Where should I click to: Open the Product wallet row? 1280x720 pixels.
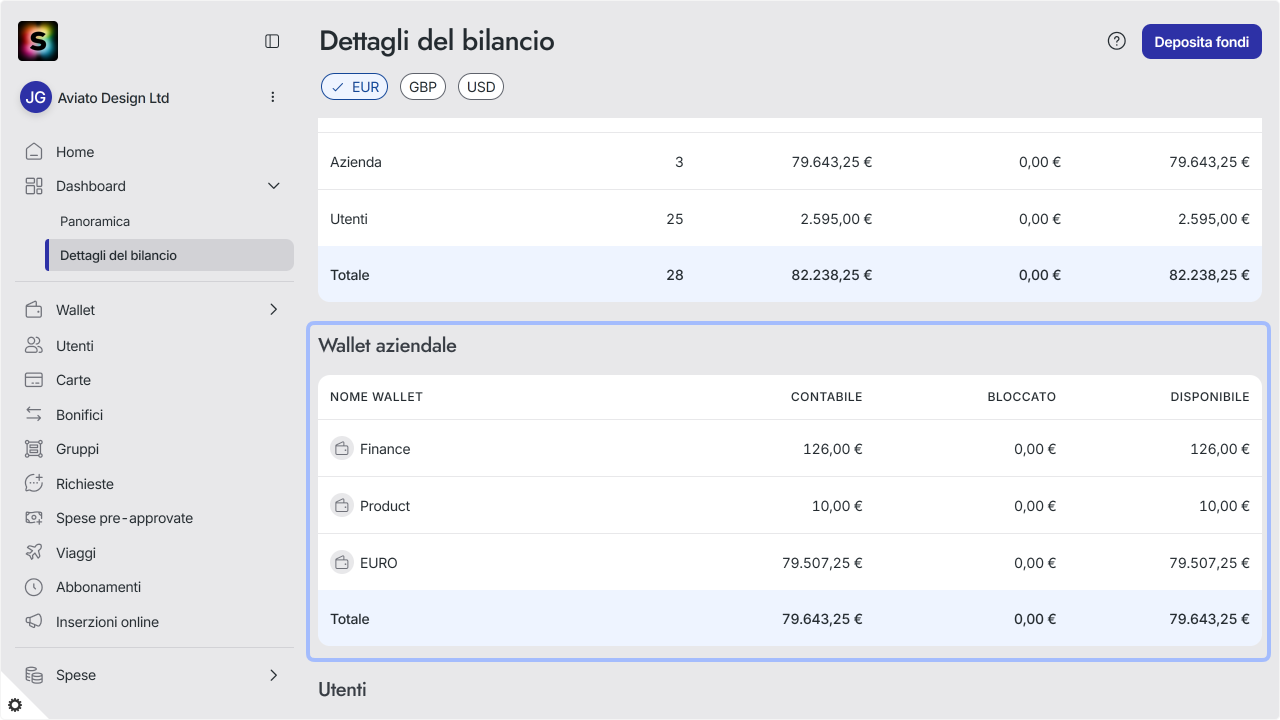pyautogui.click(x=790, y=505)
